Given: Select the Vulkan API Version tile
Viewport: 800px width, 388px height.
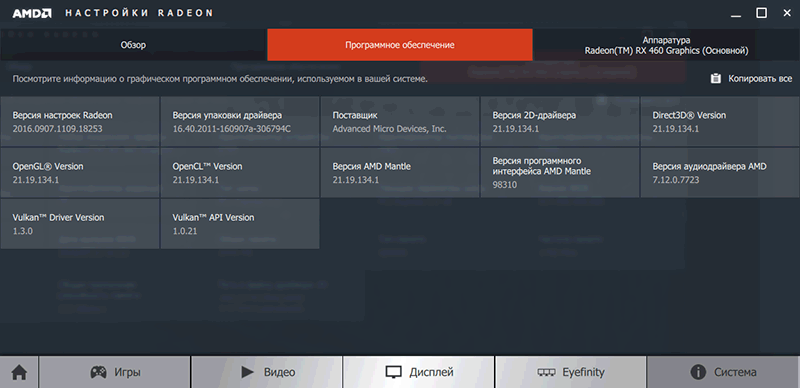Looking at the screenshot, I should click(x=240, y=224).
